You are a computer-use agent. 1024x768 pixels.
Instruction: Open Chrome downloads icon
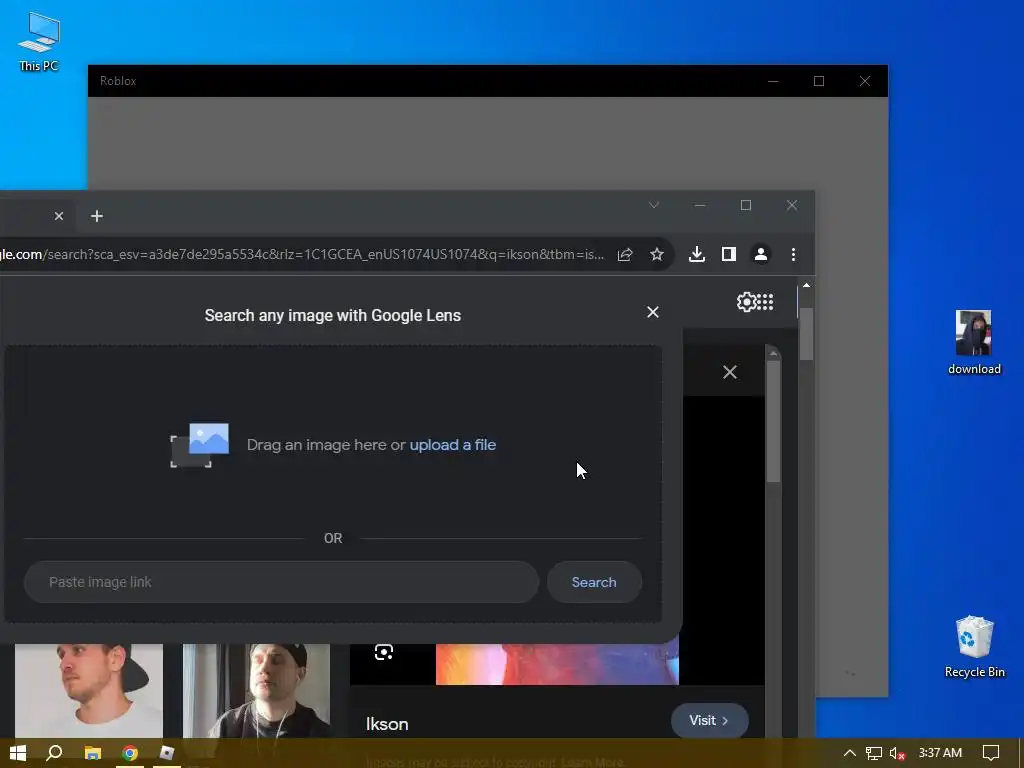click(697, 255)
